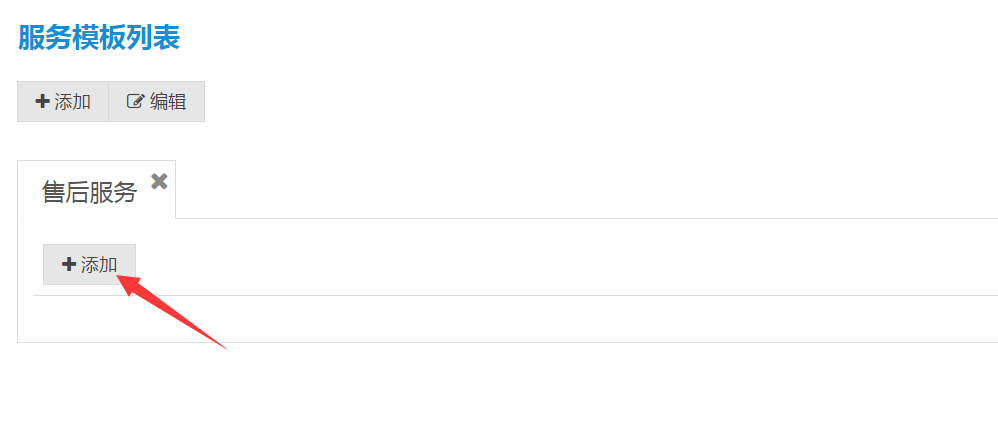Click the 添加 text the red arrow points to
Image resolution: width=998 pixels, height=423 pixels.
(x=99, y=264)
